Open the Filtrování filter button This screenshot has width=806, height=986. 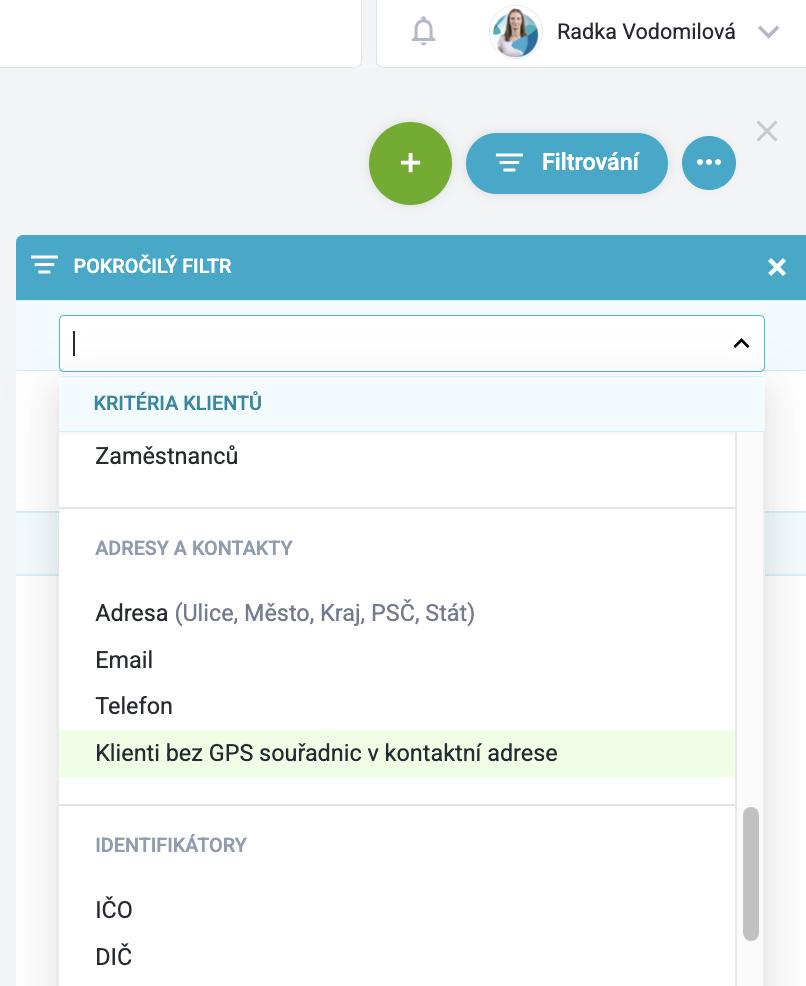point(566,163)
